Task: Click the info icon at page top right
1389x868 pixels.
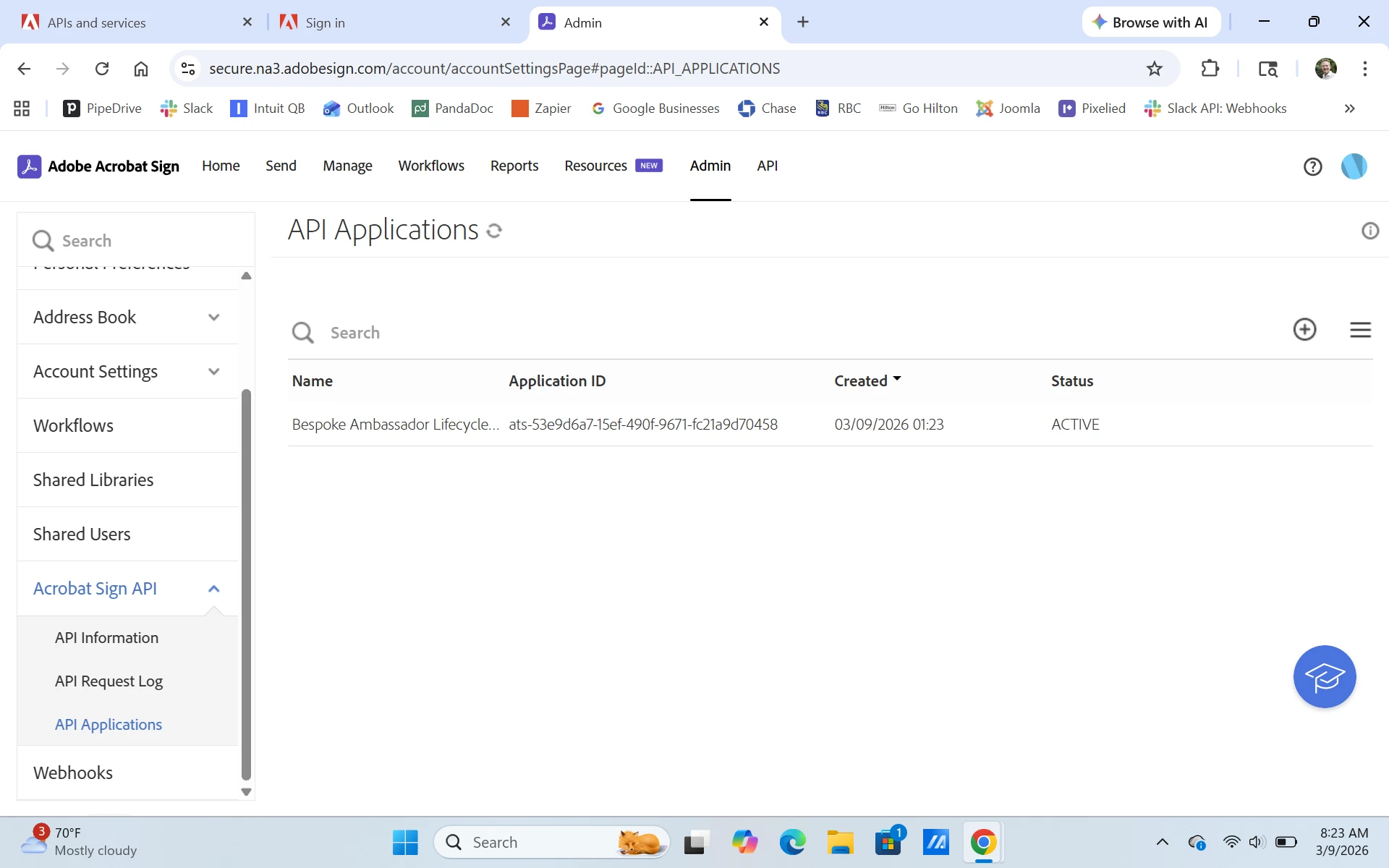Action: pos(1369,231)
